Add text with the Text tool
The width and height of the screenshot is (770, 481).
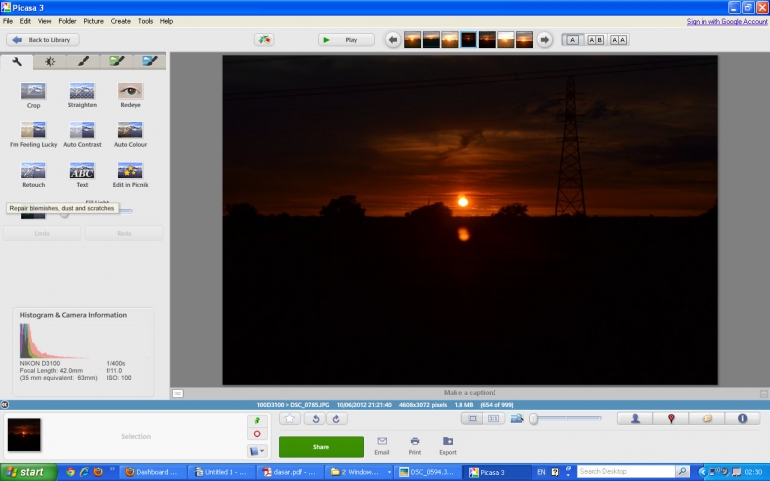[x=82, y=172]
